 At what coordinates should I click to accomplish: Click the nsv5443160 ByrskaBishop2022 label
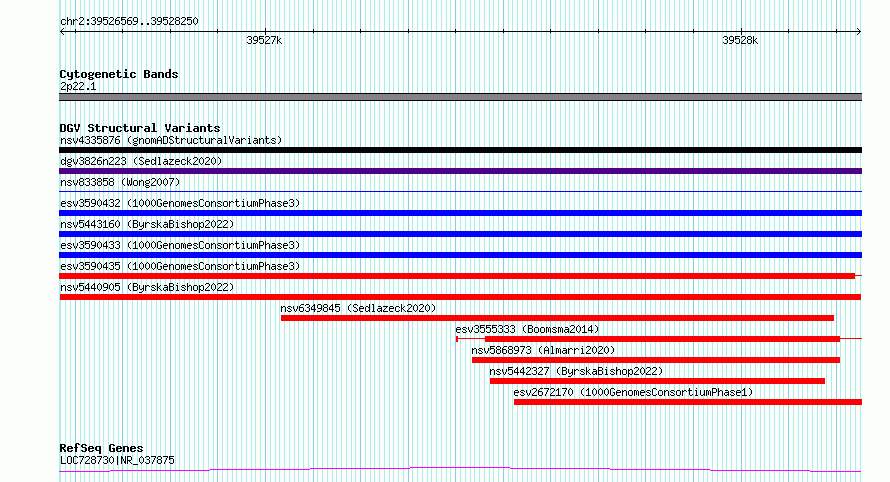point(147,224)
